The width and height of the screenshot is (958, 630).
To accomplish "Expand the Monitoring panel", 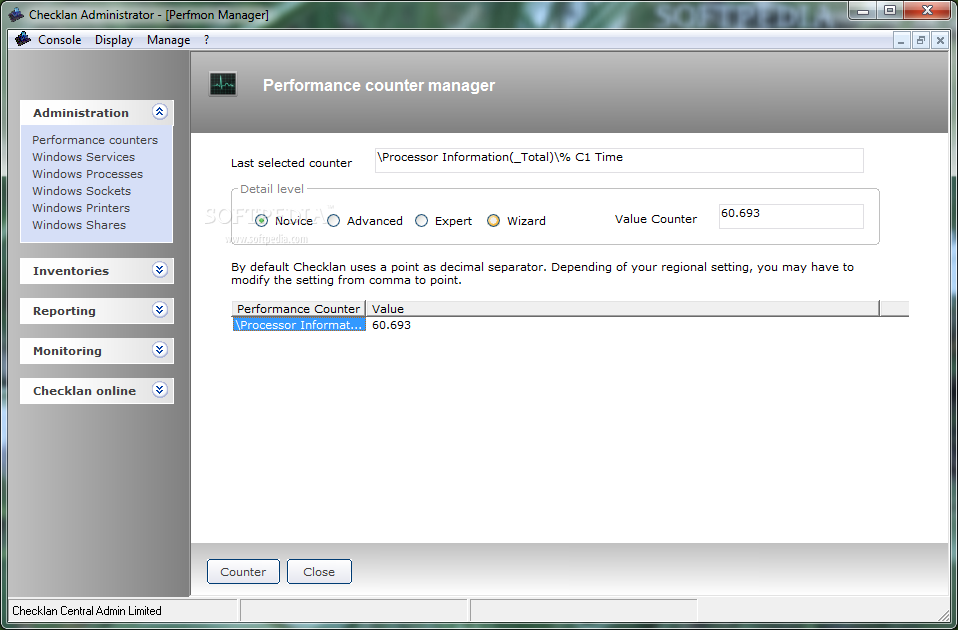I will click(159, 350).
